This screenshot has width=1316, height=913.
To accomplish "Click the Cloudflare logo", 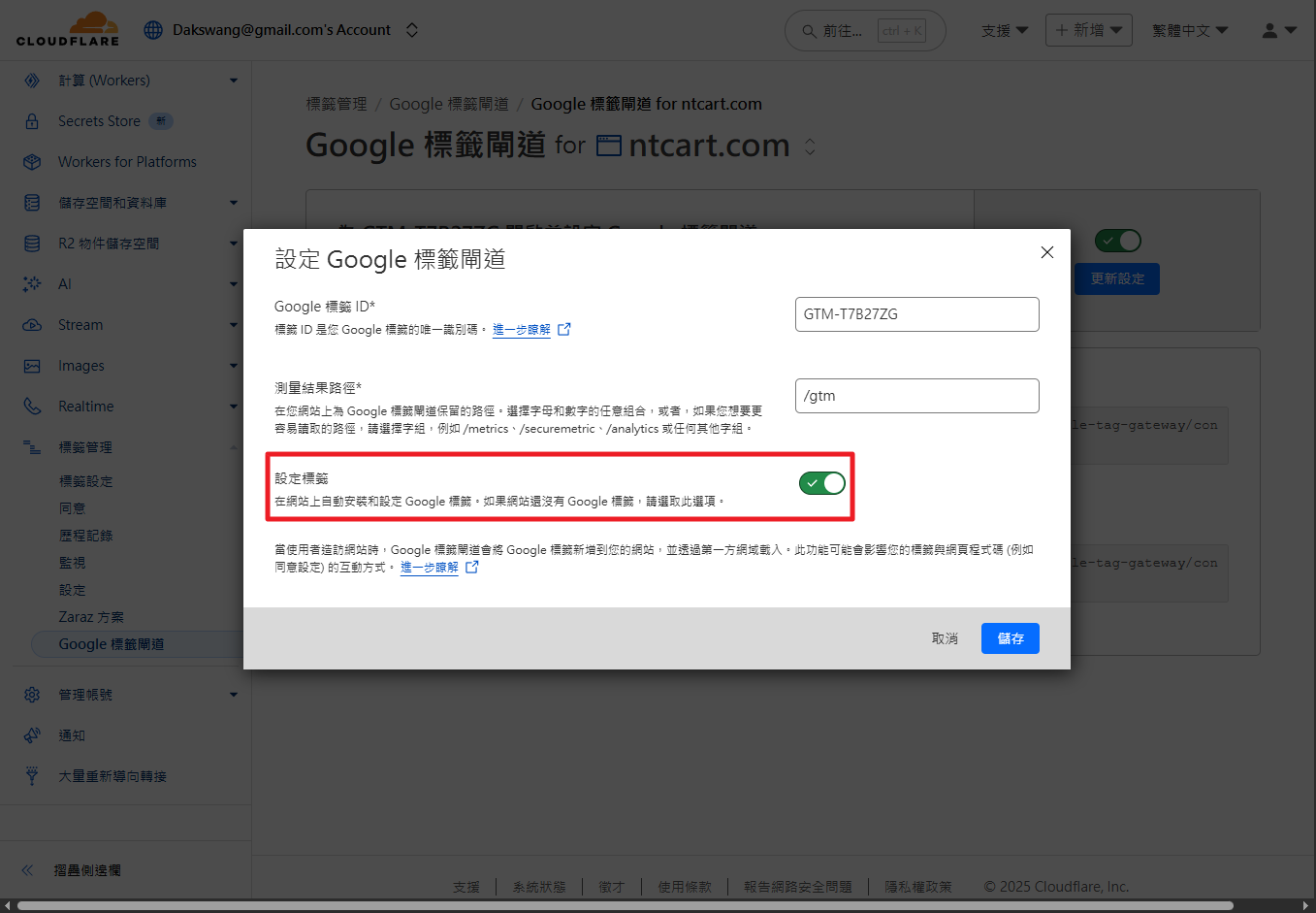I will coord(68,29).
